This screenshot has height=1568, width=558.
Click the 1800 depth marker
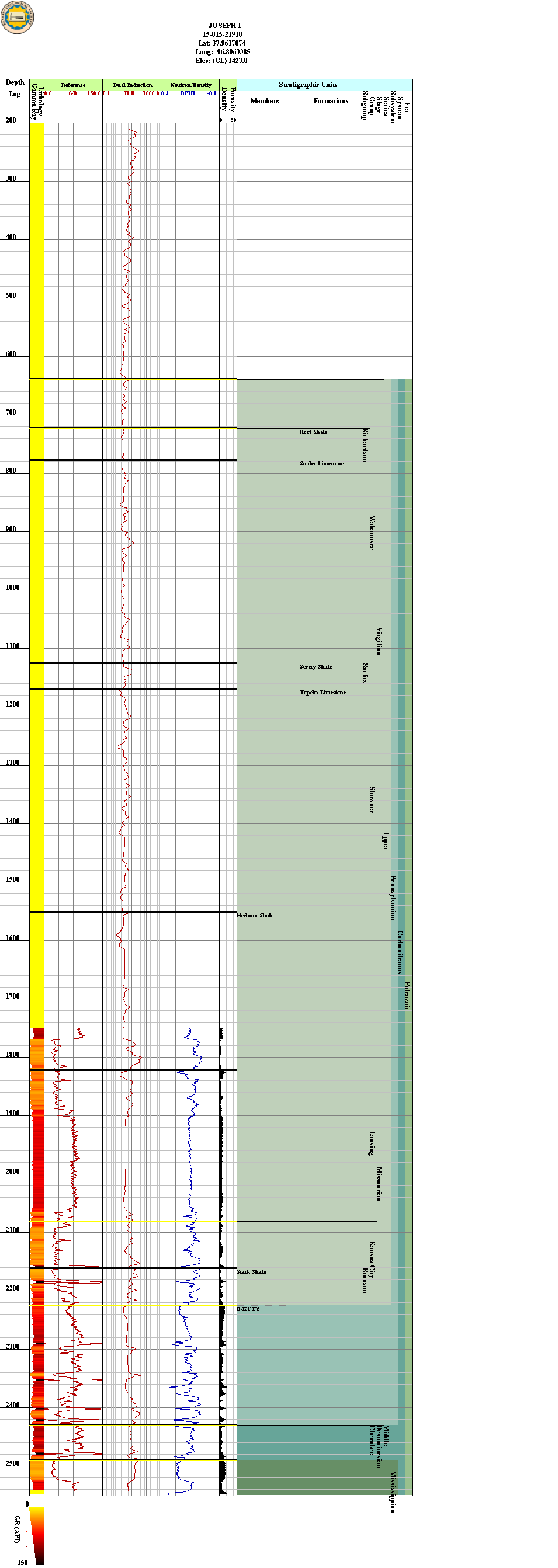click(13, 1055)
